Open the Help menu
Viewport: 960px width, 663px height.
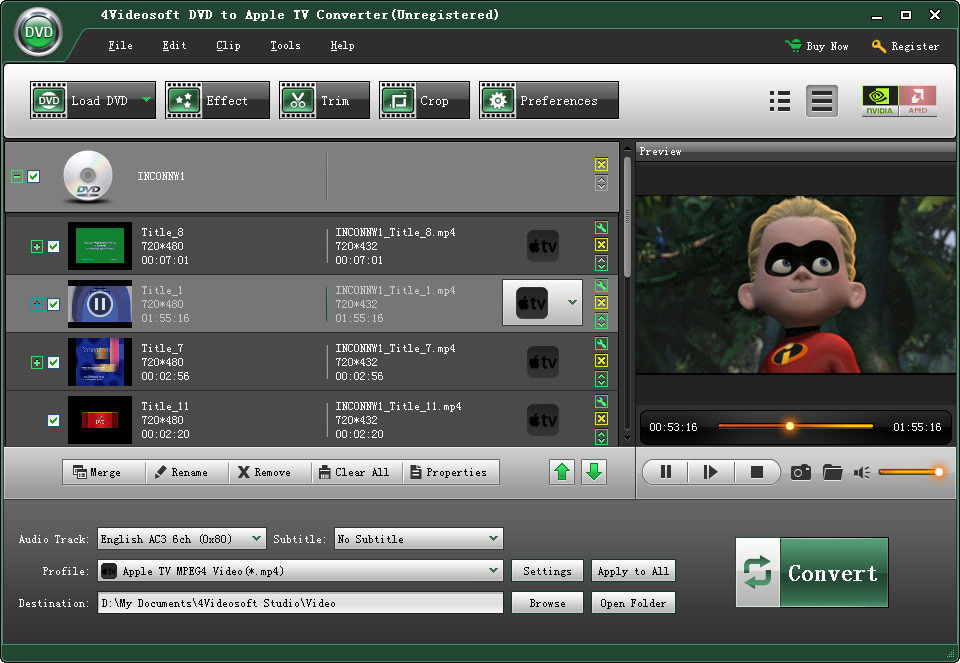[x=342, y=45]
